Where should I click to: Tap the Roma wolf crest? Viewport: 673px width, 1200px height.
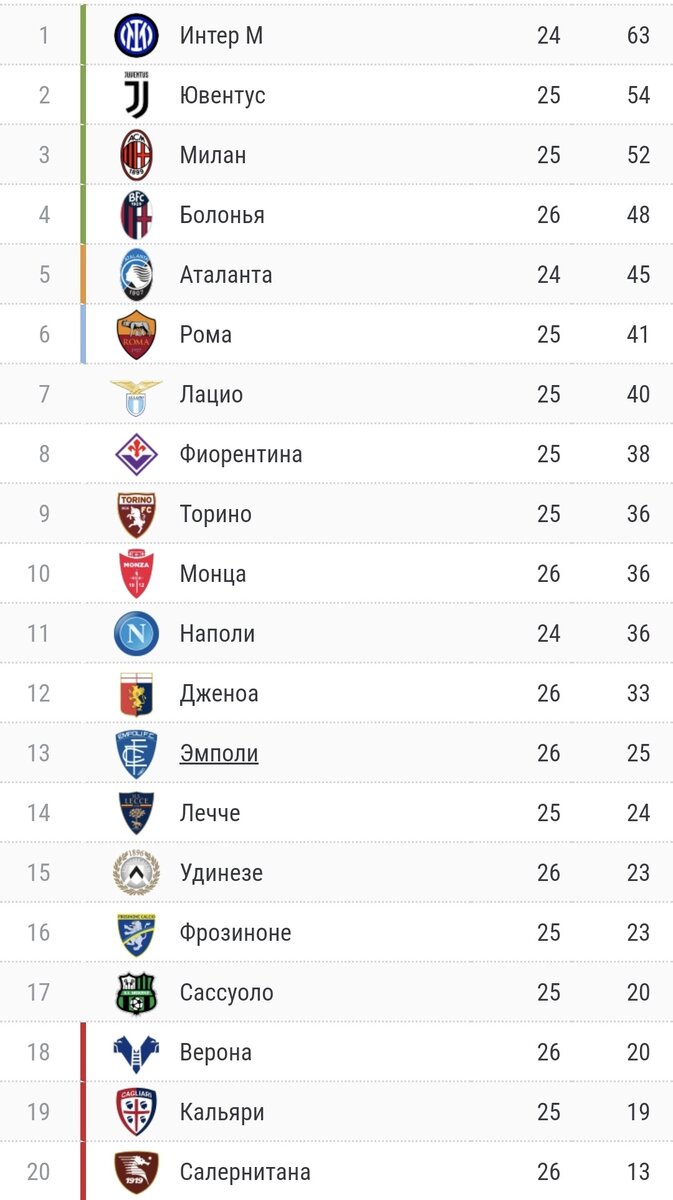coord(136,335)
